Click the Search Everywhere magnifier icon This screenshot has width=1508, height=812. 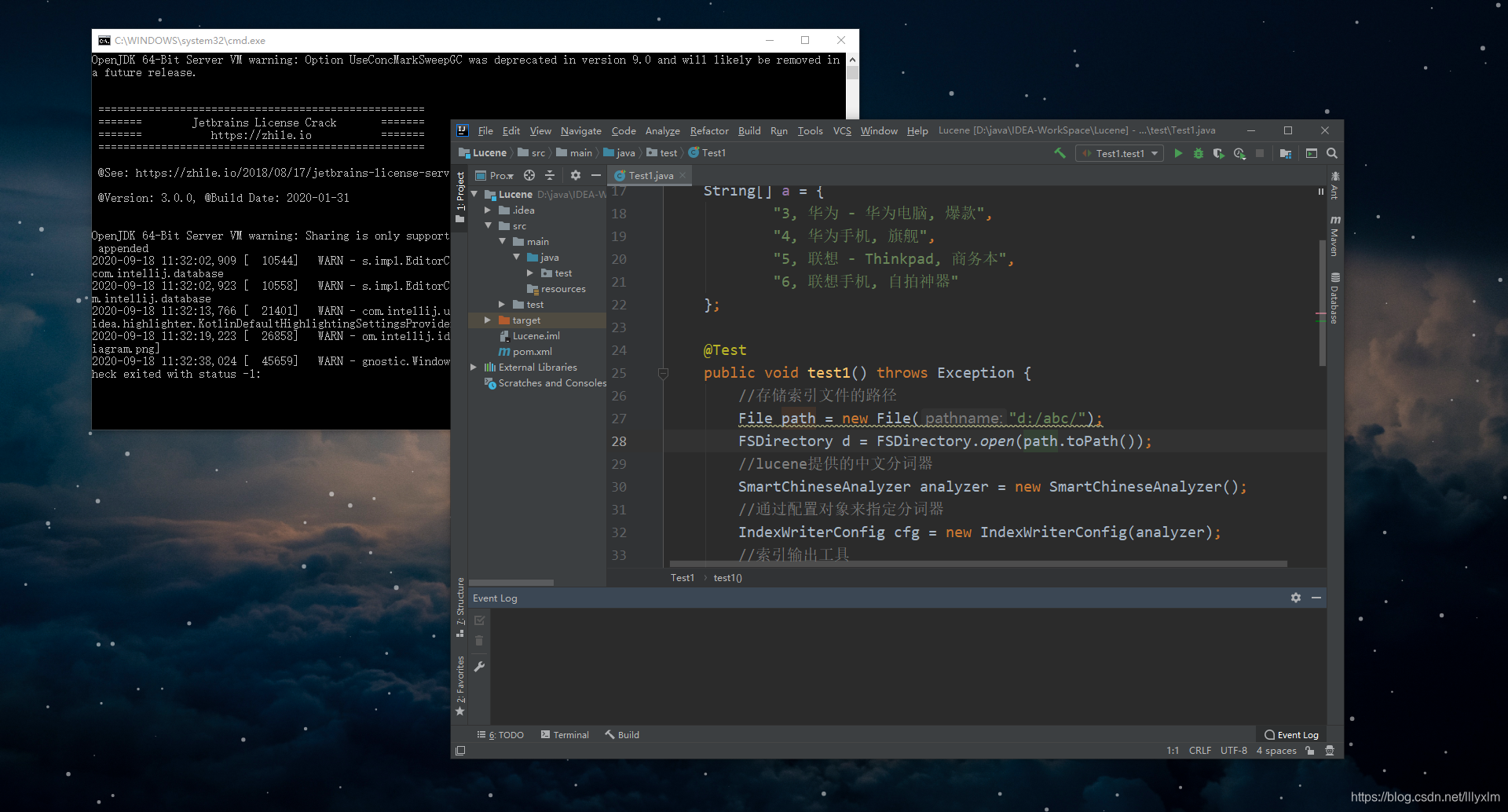pos(1332,153)
